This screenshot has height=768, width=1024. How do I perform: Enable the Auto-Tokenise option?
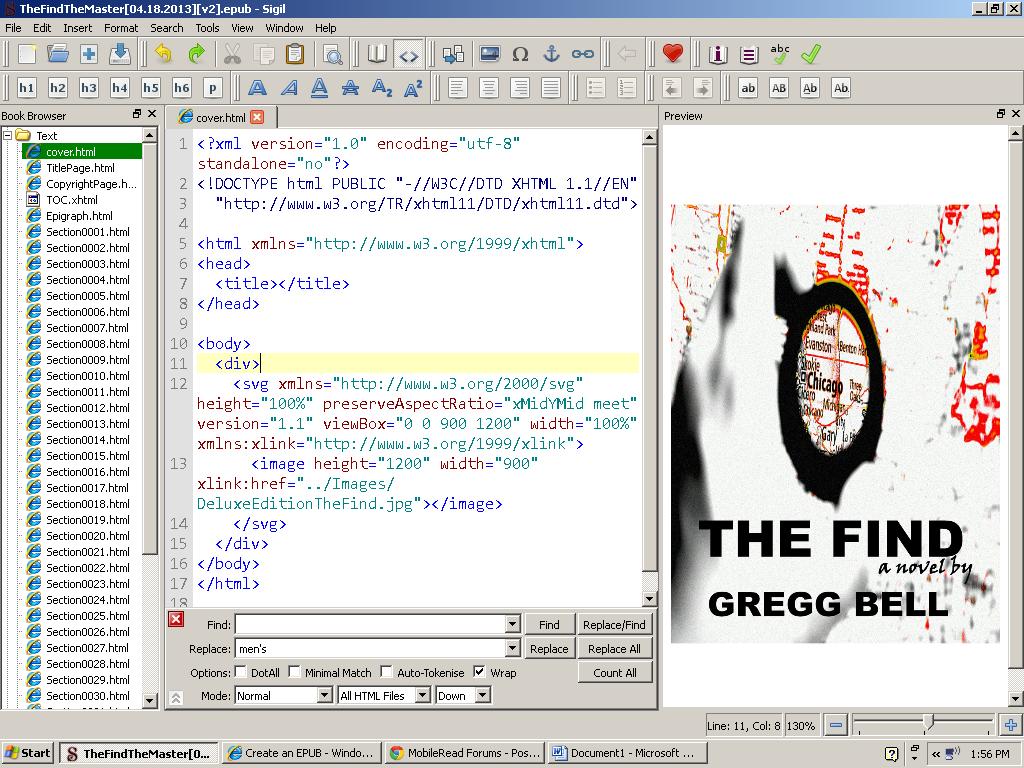[x=387, y=672]
